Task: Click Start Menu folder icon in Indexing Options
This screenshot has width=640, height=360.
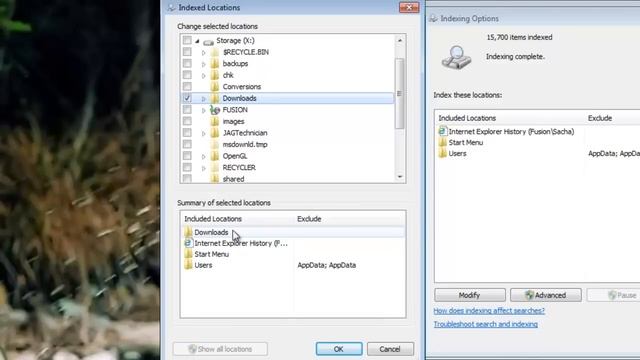Action: [442, 142]
